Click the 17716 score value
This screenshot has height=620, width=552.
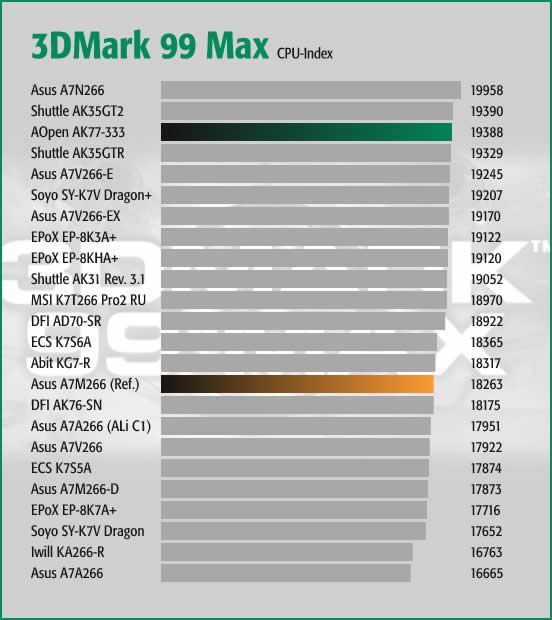pos(486,510)
